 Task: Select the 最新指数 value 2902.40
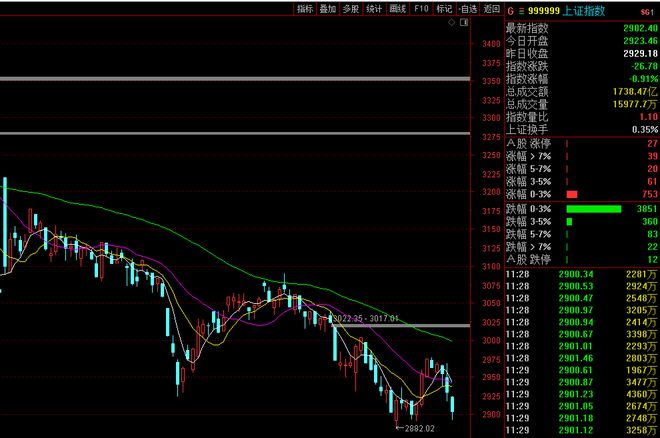pos(640,28)
